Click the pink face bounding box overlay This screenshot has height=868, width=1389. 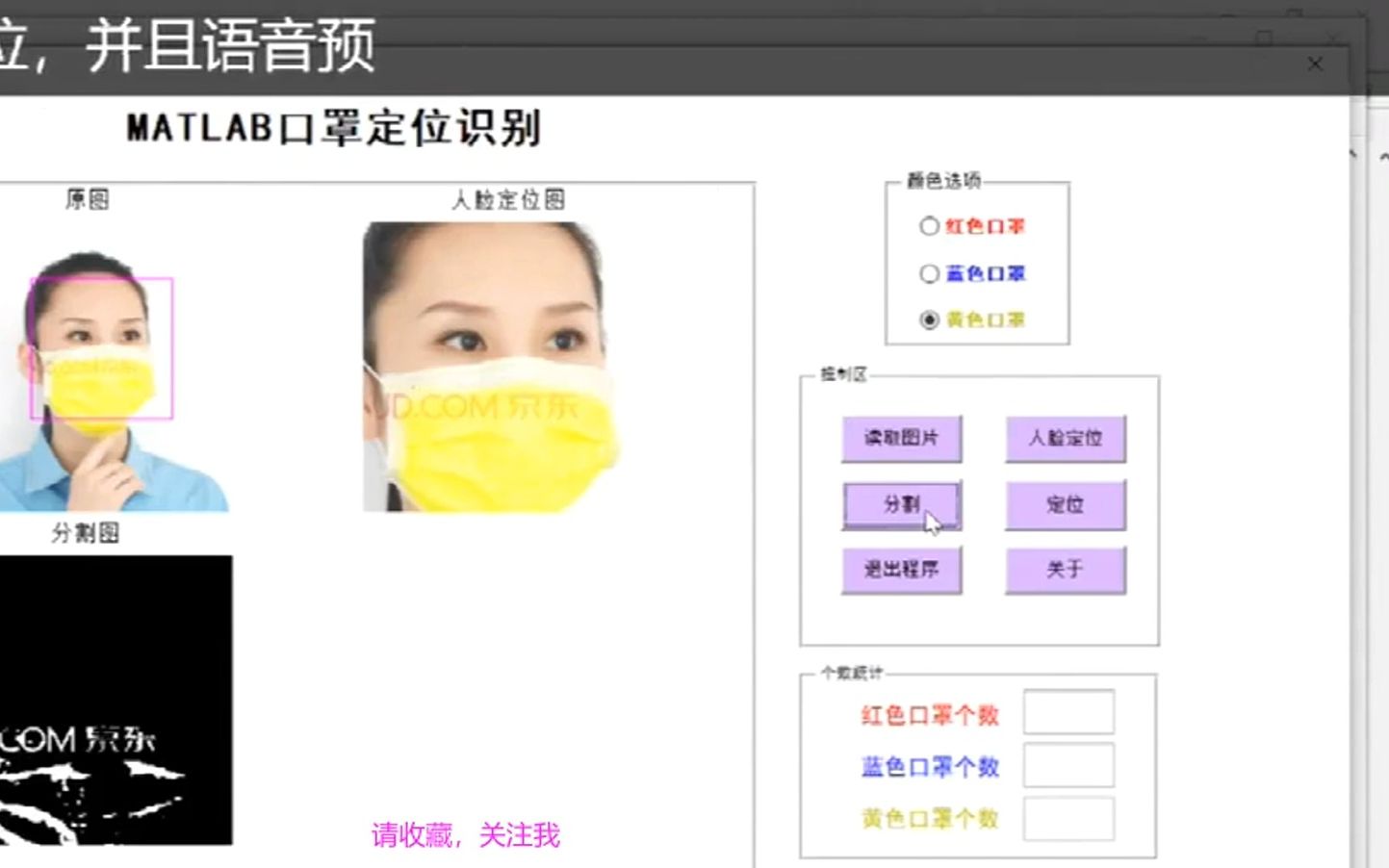pos(101,346)
